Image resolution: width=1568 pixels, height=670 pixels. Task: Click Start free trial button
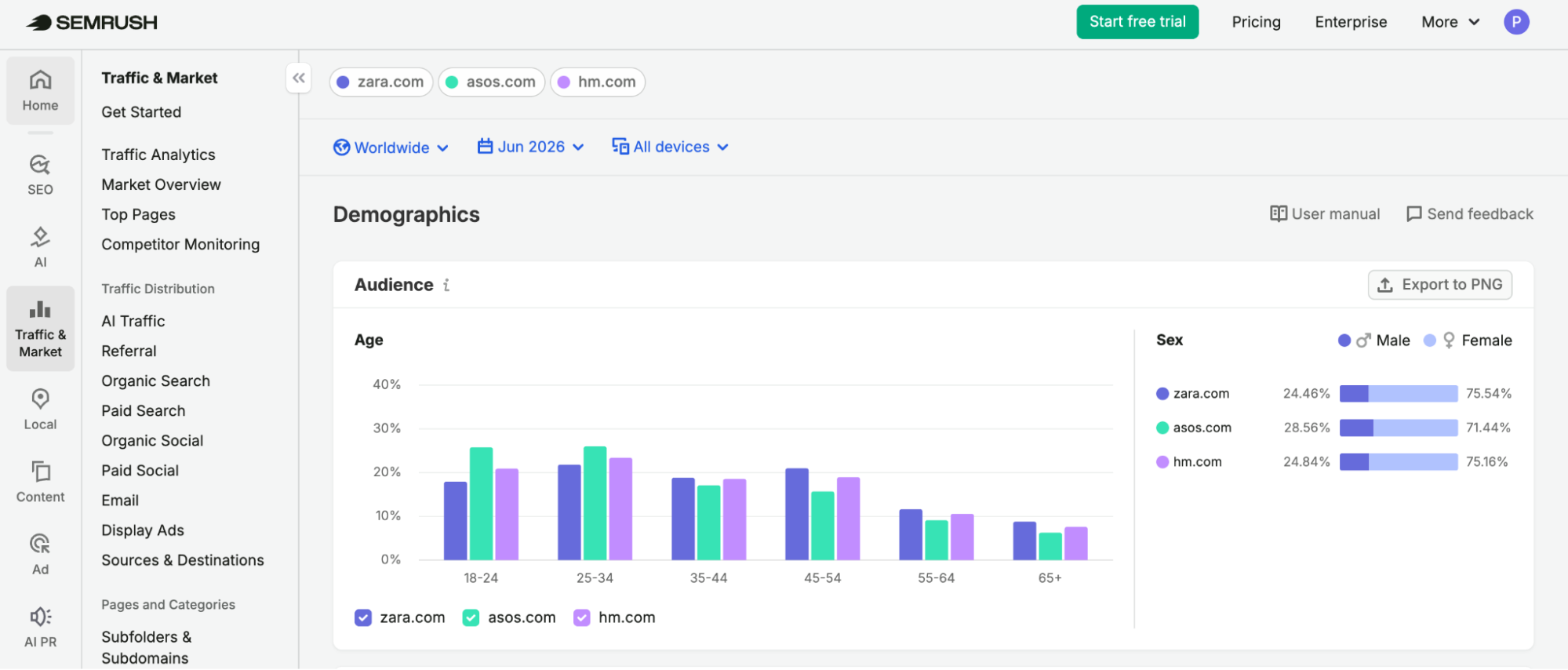pyautogui.click(x=1137, y=22)
